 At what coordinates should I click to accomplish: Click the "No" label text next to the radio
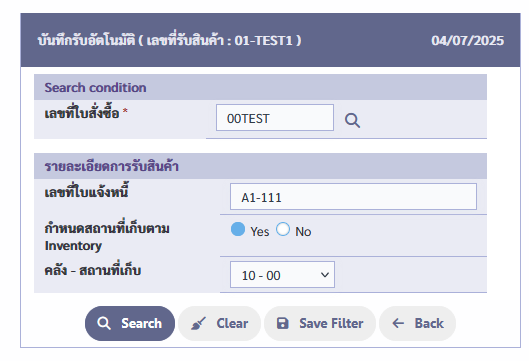click(303, 232)
